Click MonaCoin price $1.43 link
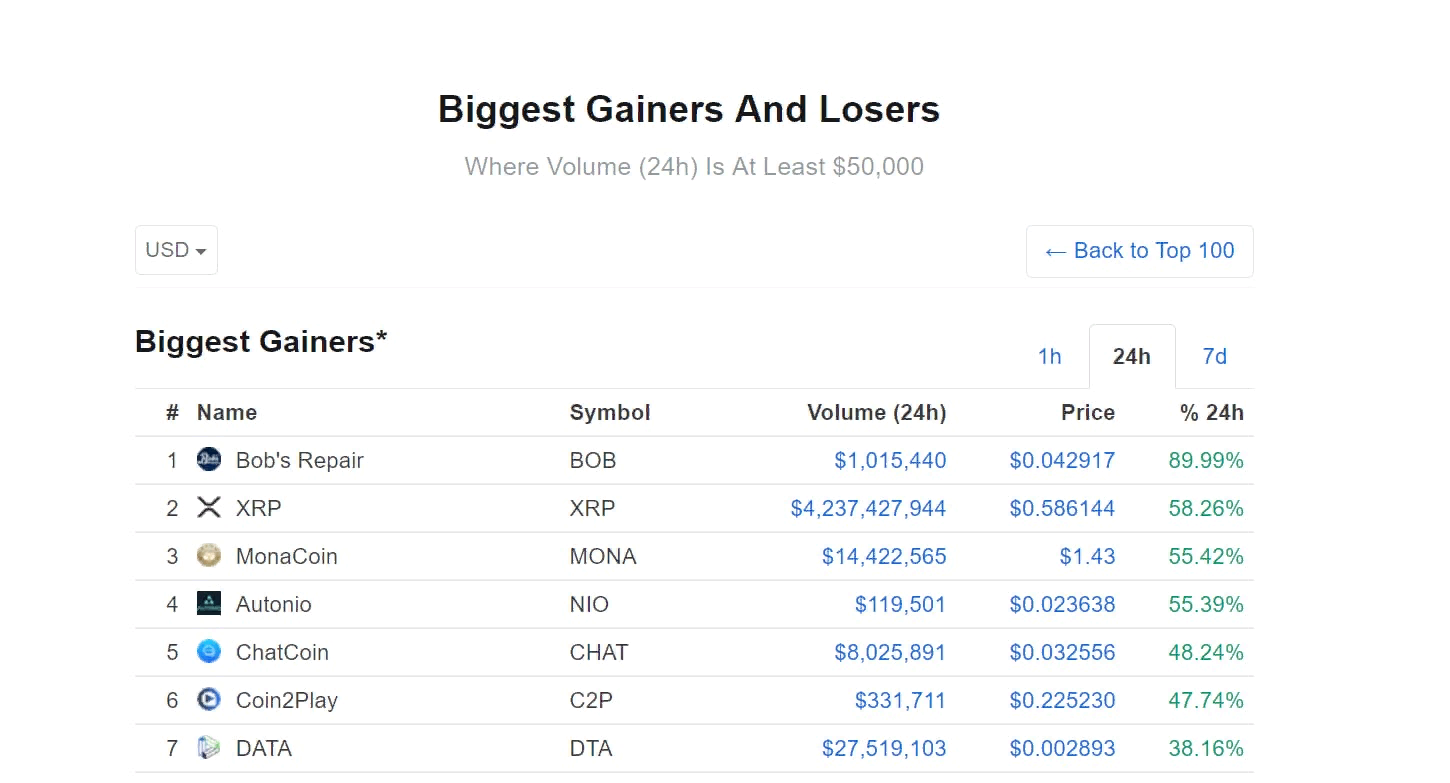 1087,557
